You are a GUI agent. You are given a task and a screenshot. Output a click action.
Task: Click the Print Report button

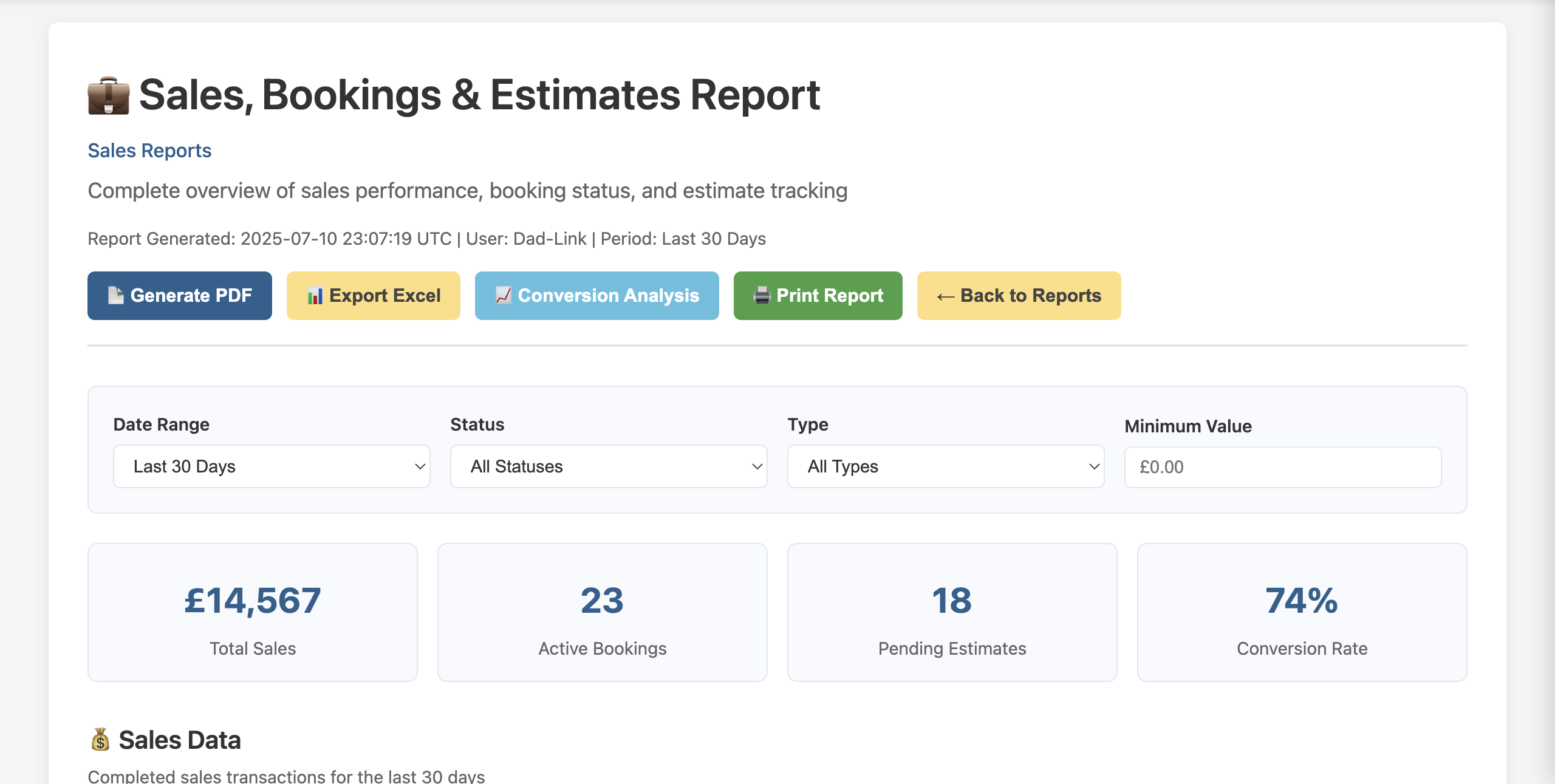click(x=818, y=296)
